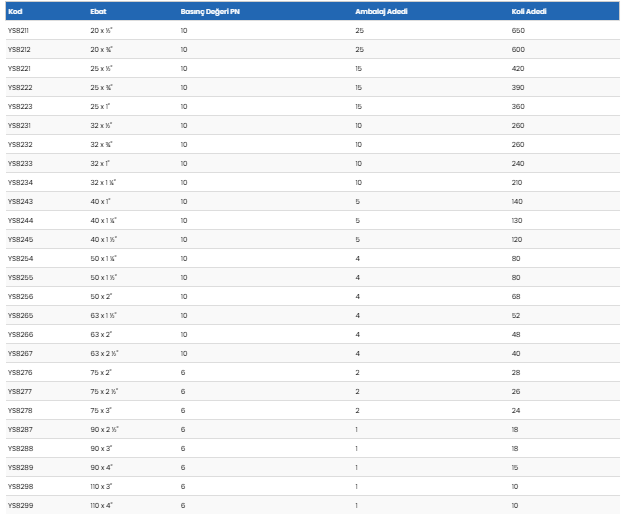The image size is (621, 516).
Task: Select product code YS8211
Action: pyautogui.click(x=19, y=31)
